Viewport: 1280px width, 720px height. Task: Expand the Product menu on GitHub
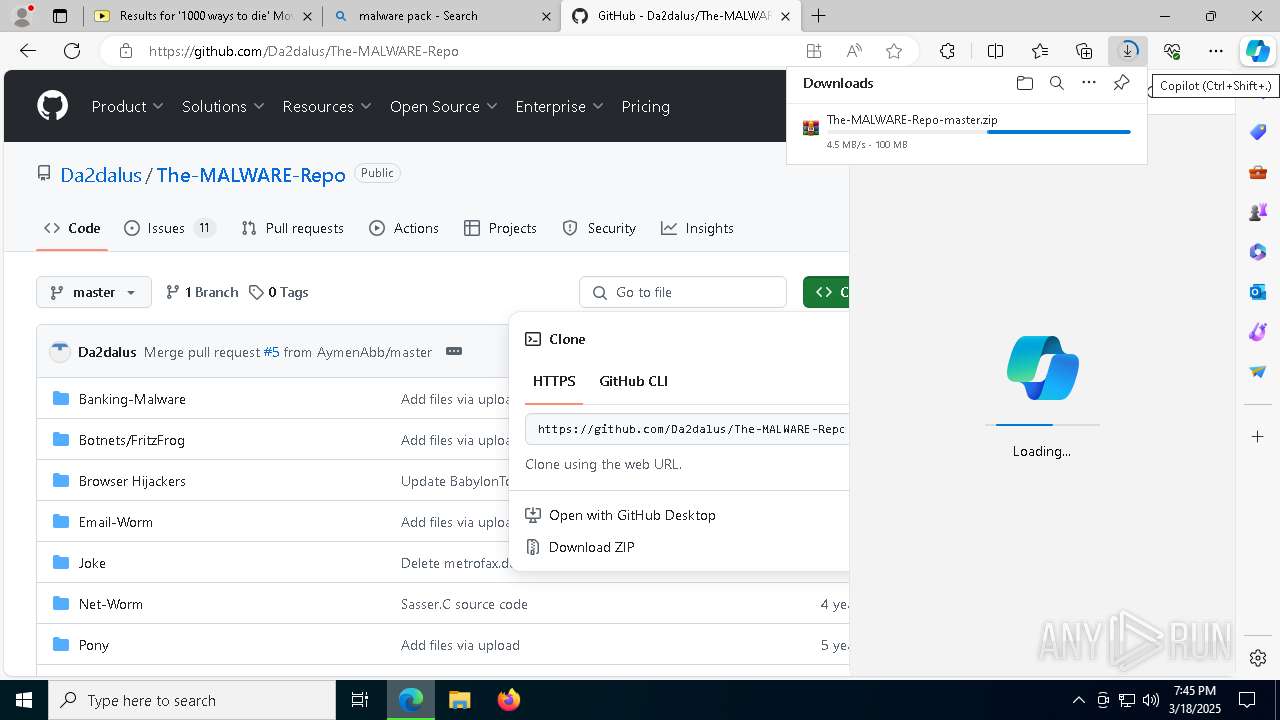(x=128, y=106)
